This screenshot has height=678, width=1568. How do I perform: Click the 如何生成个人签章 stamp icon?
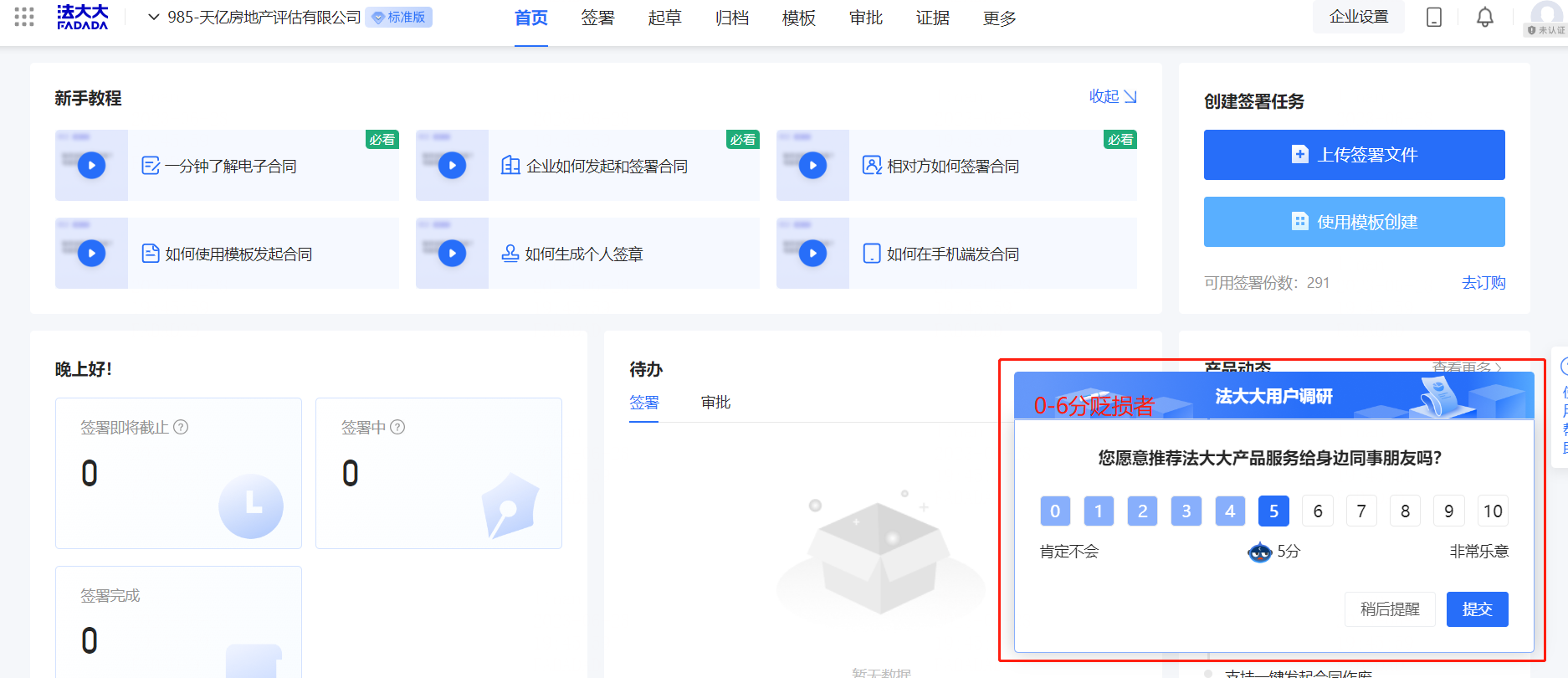click(510, 254)
